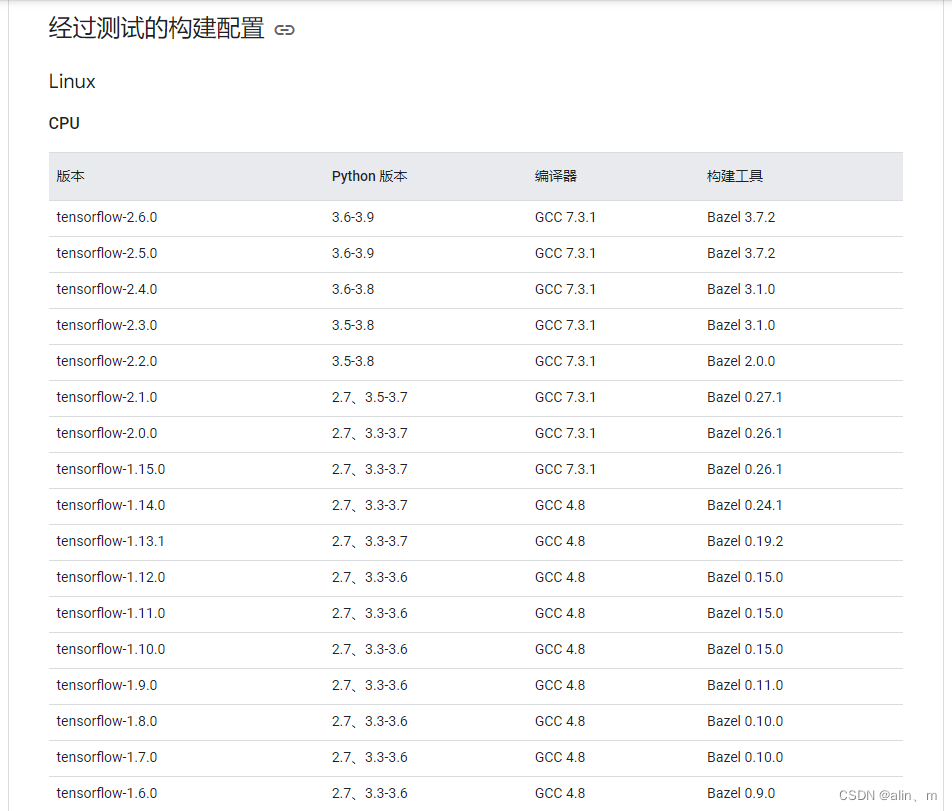Image resolution: width=952 pixels, height=811 pixels.
Task: Select the tensorflow-2.5.0 cell
Action: (107, 253)
